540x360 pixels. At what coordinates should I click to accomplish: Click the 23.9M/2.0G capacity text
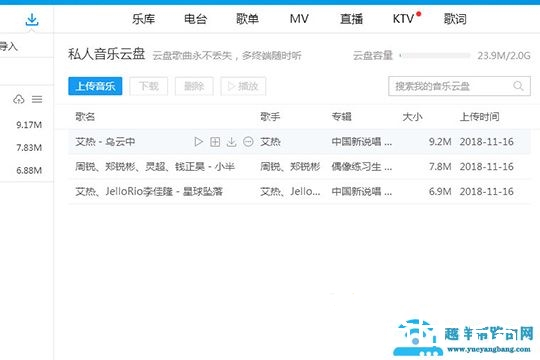[x=503, y=55]
